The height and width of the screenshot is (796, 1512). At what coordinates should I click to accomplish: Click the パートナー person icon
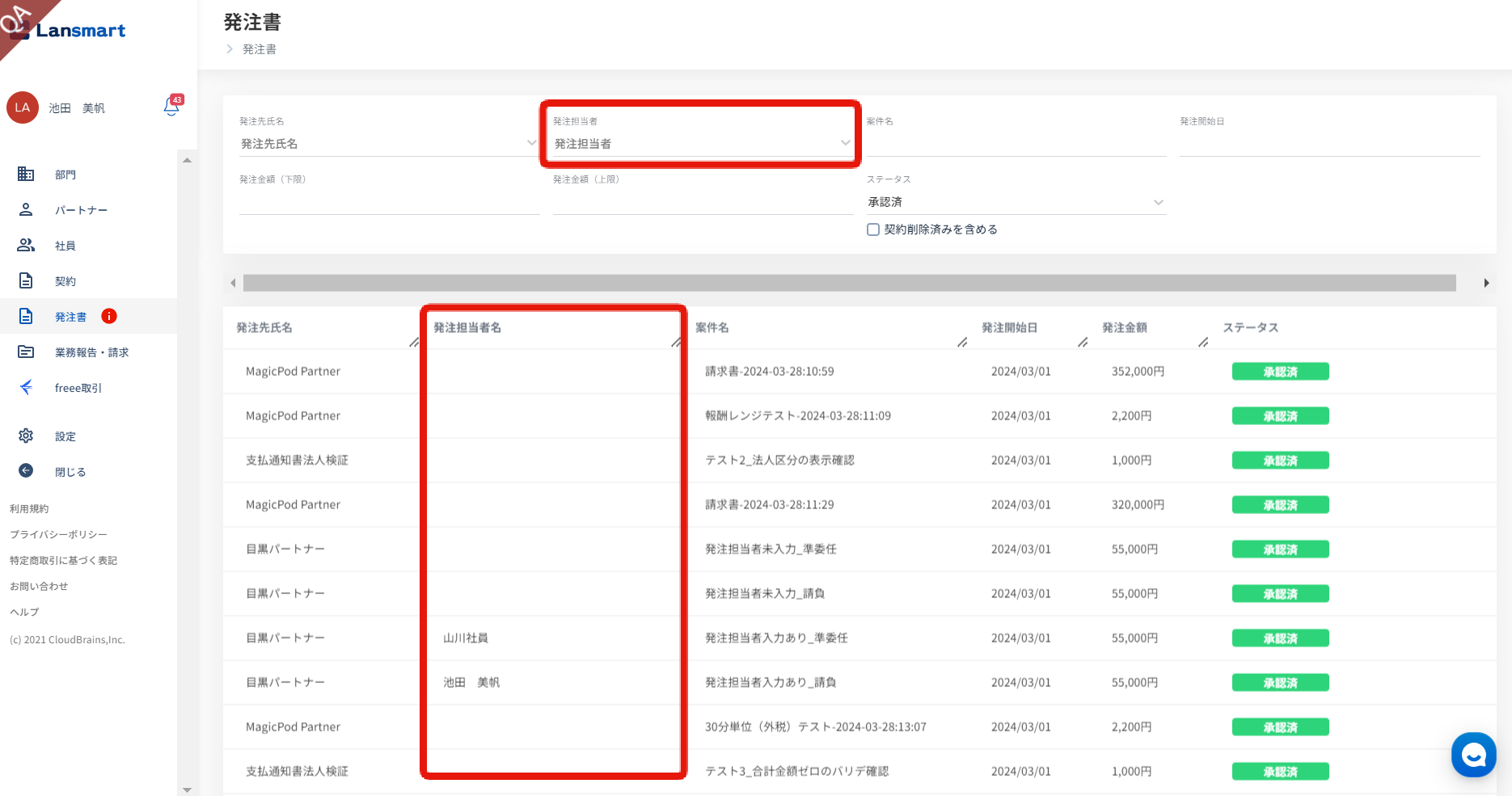26,209
